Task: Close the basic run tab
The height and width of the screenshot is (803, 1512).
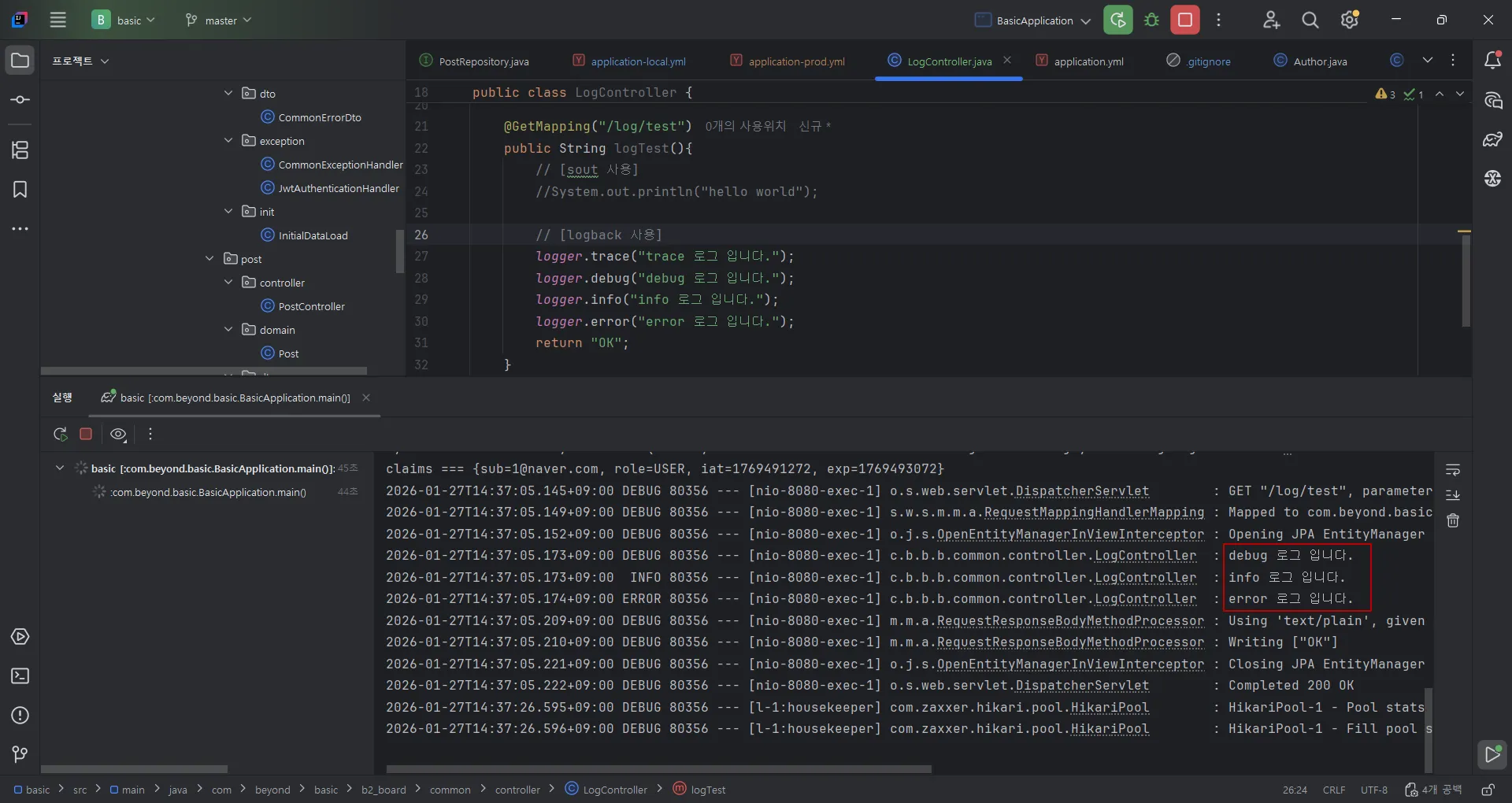Action: click(x=366, y=398)
